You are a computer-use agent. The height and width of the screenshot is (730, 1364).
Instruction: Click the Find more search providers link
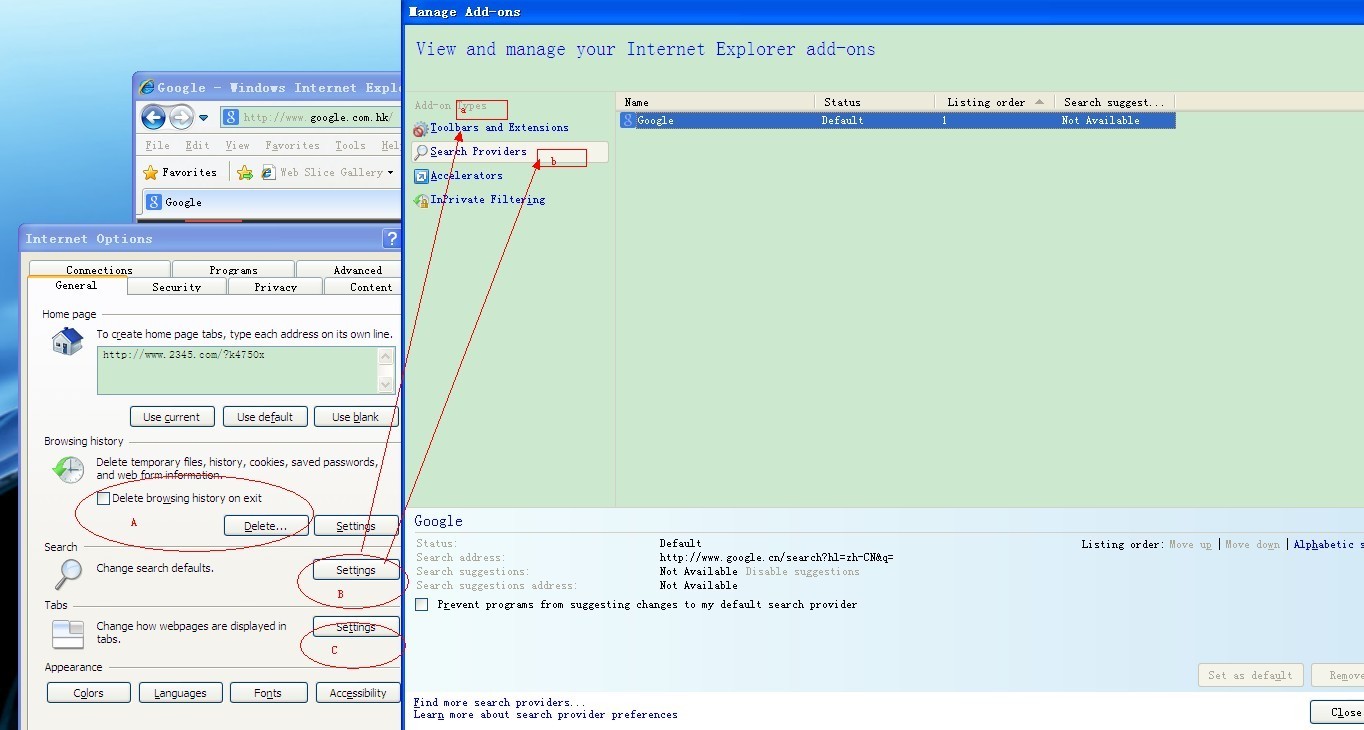pos(499,702)
